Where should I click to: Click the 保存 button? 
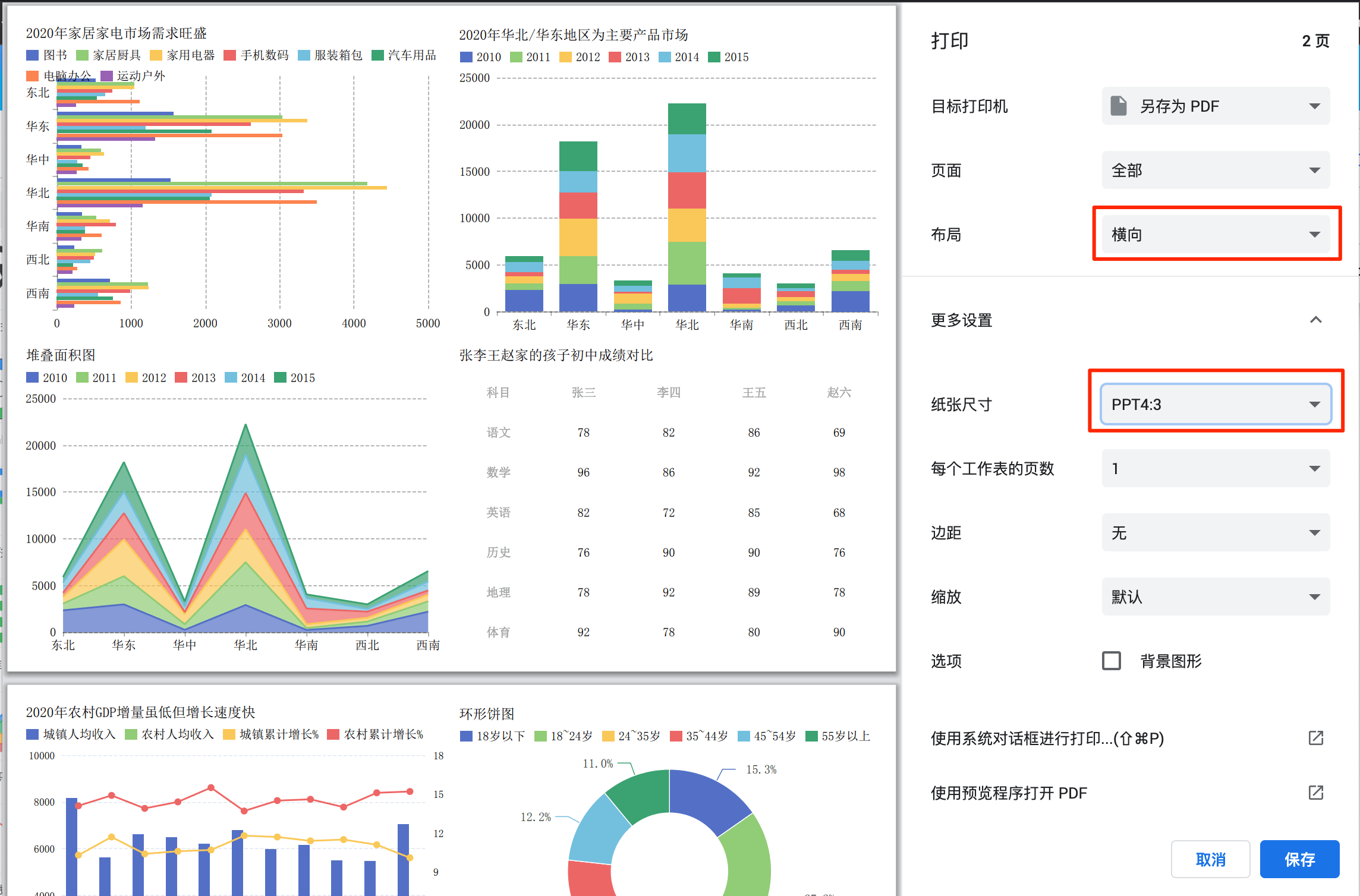click(x=1299, y=859)
